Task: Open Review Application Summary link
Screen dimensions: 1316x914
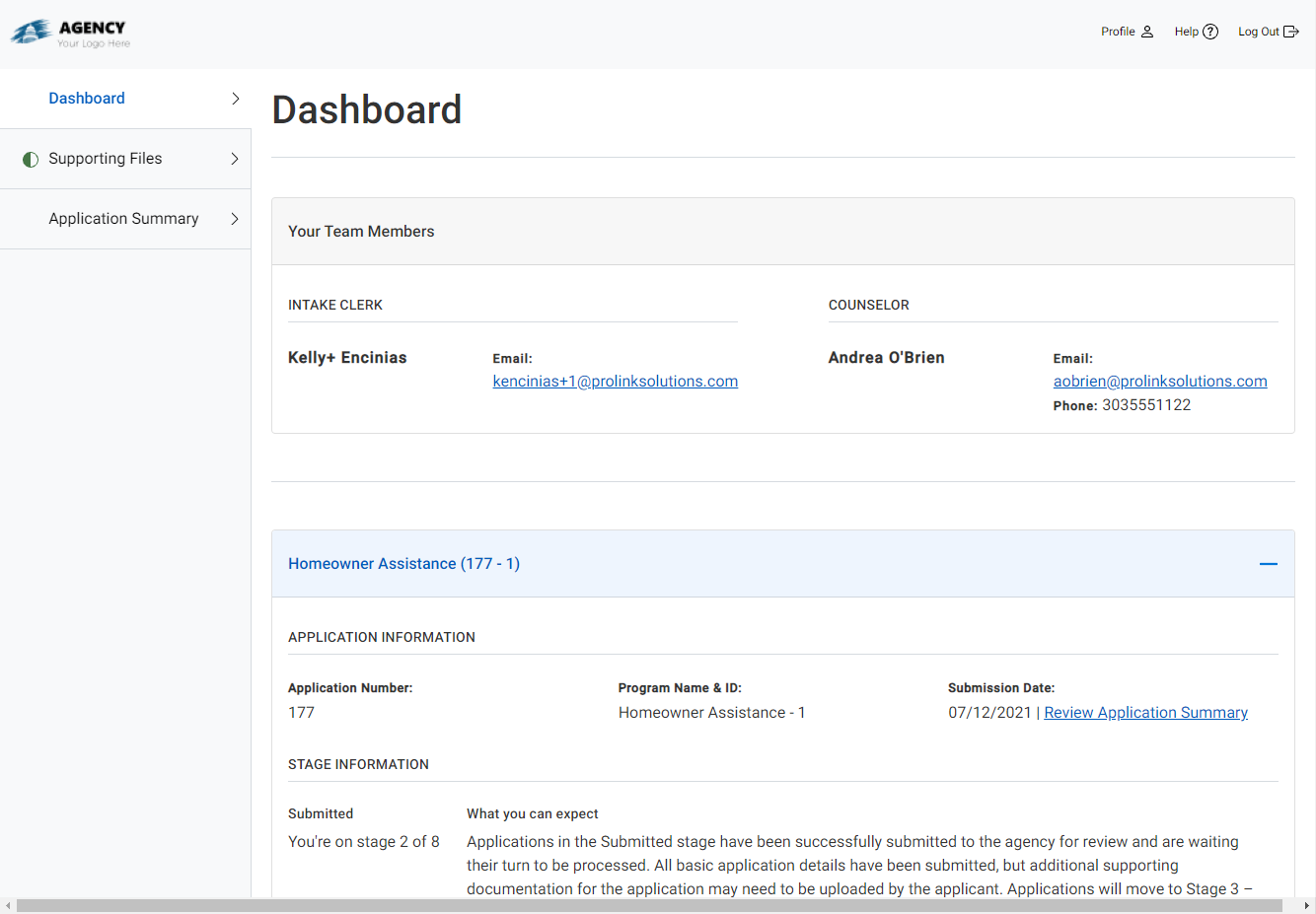Action: pos(1145,712)
